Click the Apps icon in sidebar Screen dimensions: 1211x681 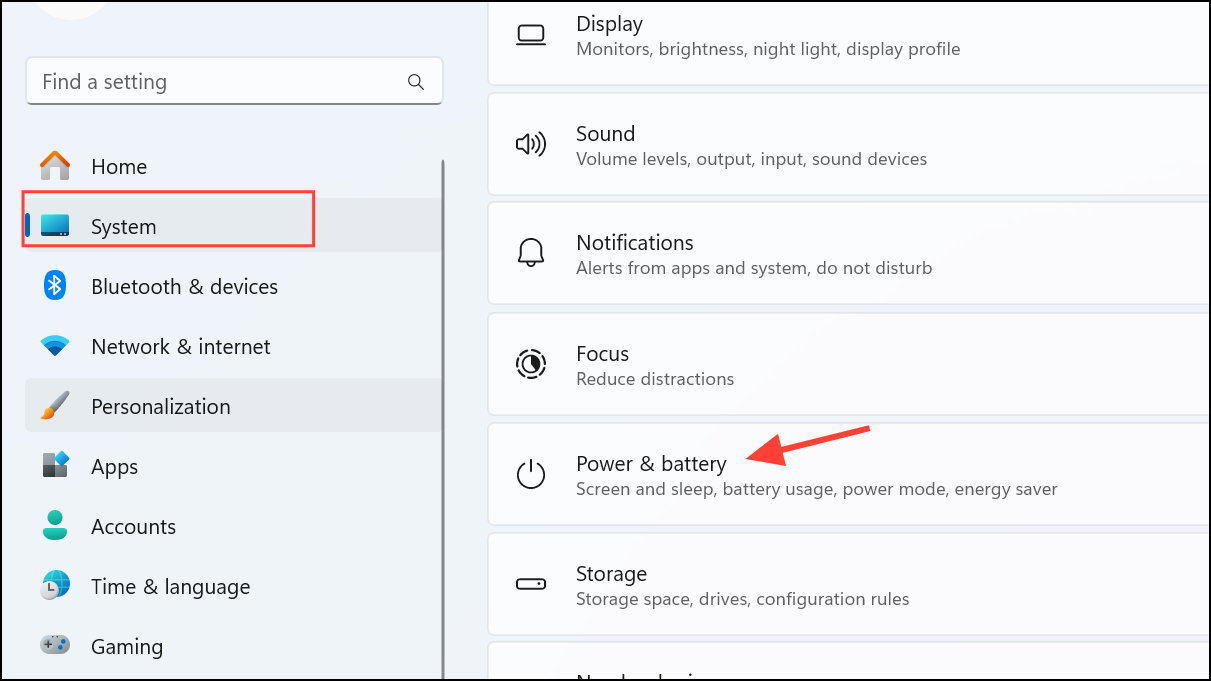click(55, 466)
